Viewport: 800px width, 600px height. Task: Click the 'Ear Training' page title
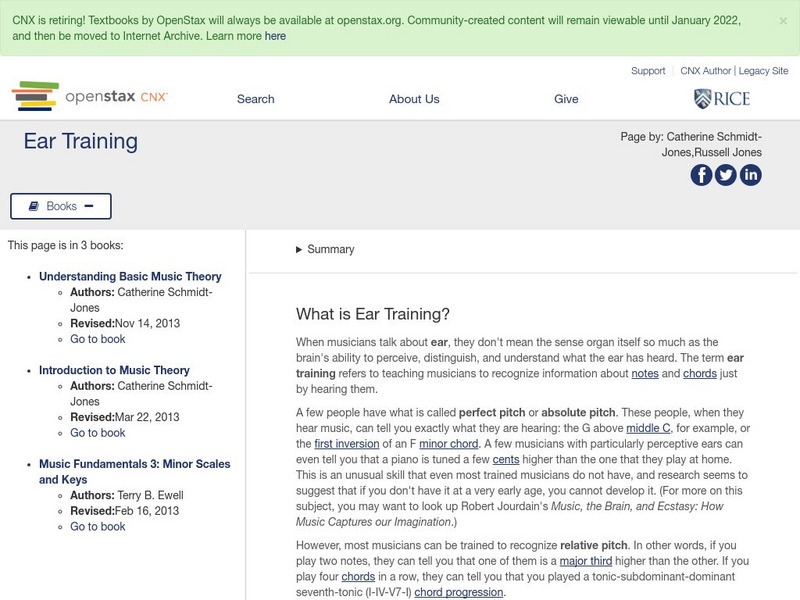click(x=81, y=141)
